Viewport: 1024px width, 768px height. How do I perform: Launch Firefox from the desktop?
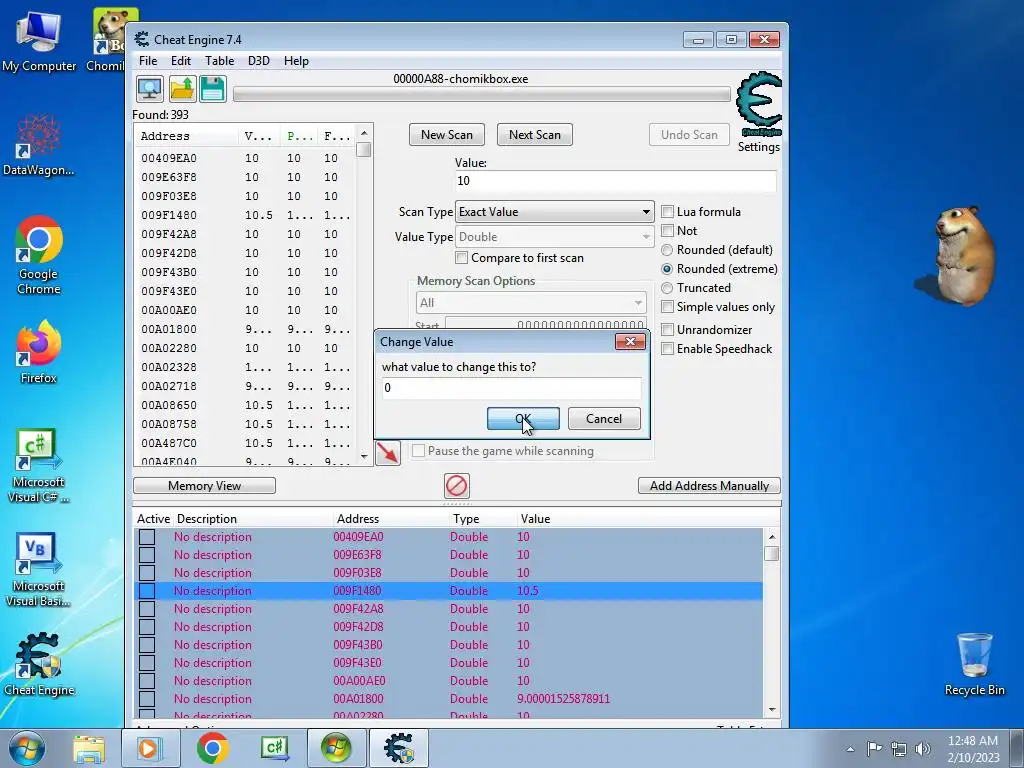[x=39, y=352]
